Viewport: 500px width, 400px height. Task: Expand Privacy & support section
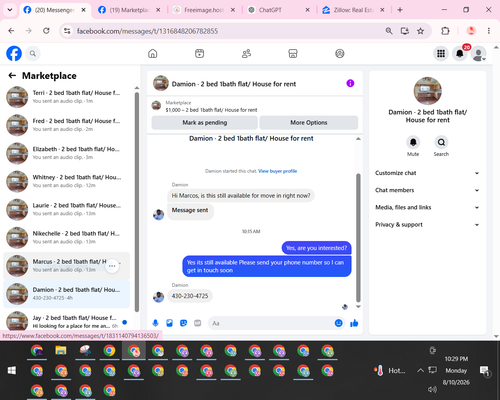[427, 225]
